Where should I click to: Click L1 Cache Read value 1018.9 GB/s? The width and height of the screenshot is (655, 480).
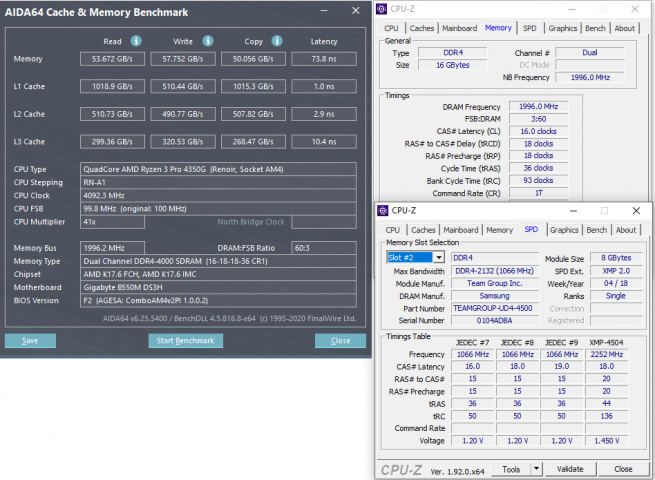coord(112,86)
